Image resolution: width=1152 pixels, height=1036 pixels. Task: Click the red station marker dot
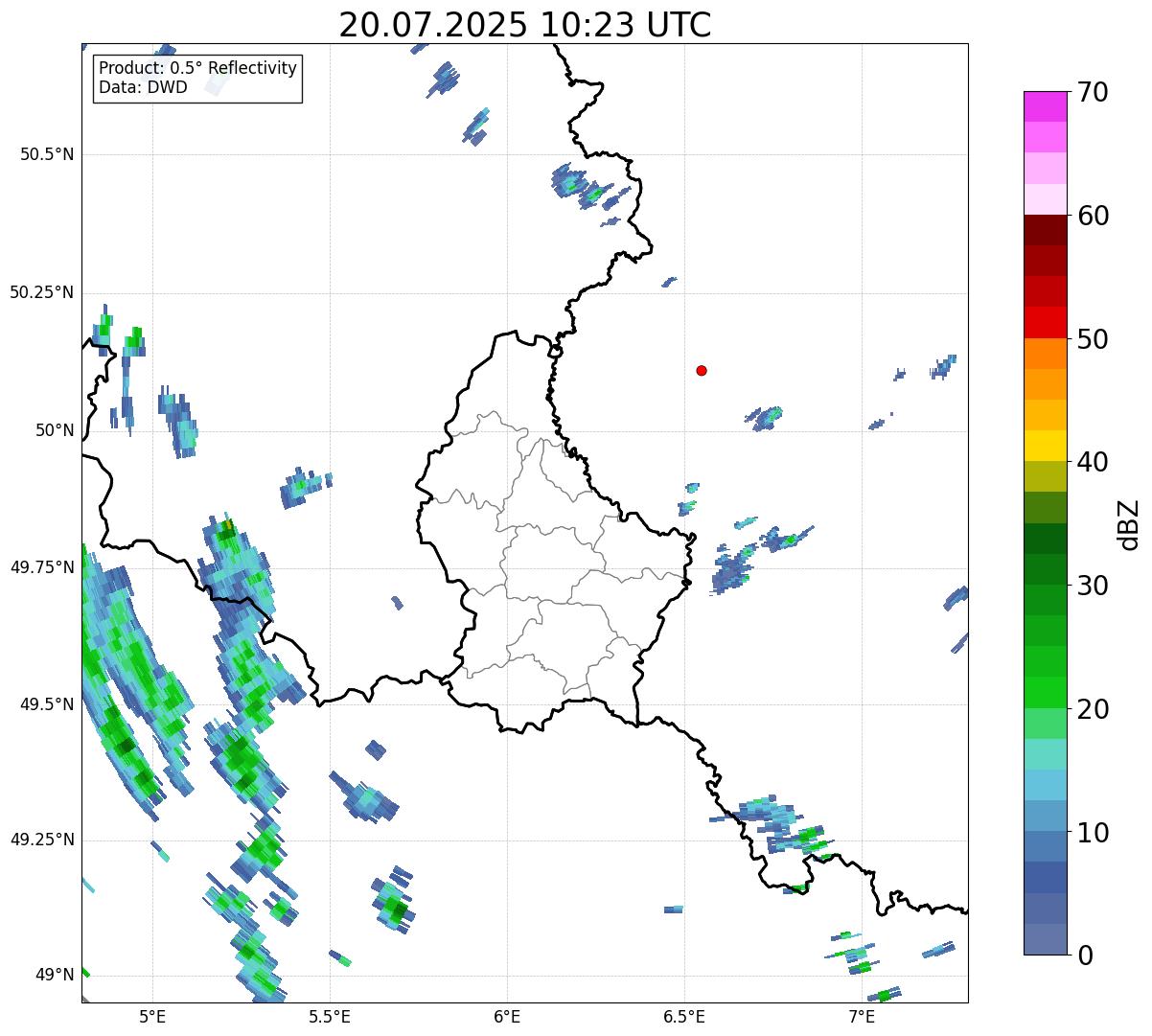tap(702, 370)
